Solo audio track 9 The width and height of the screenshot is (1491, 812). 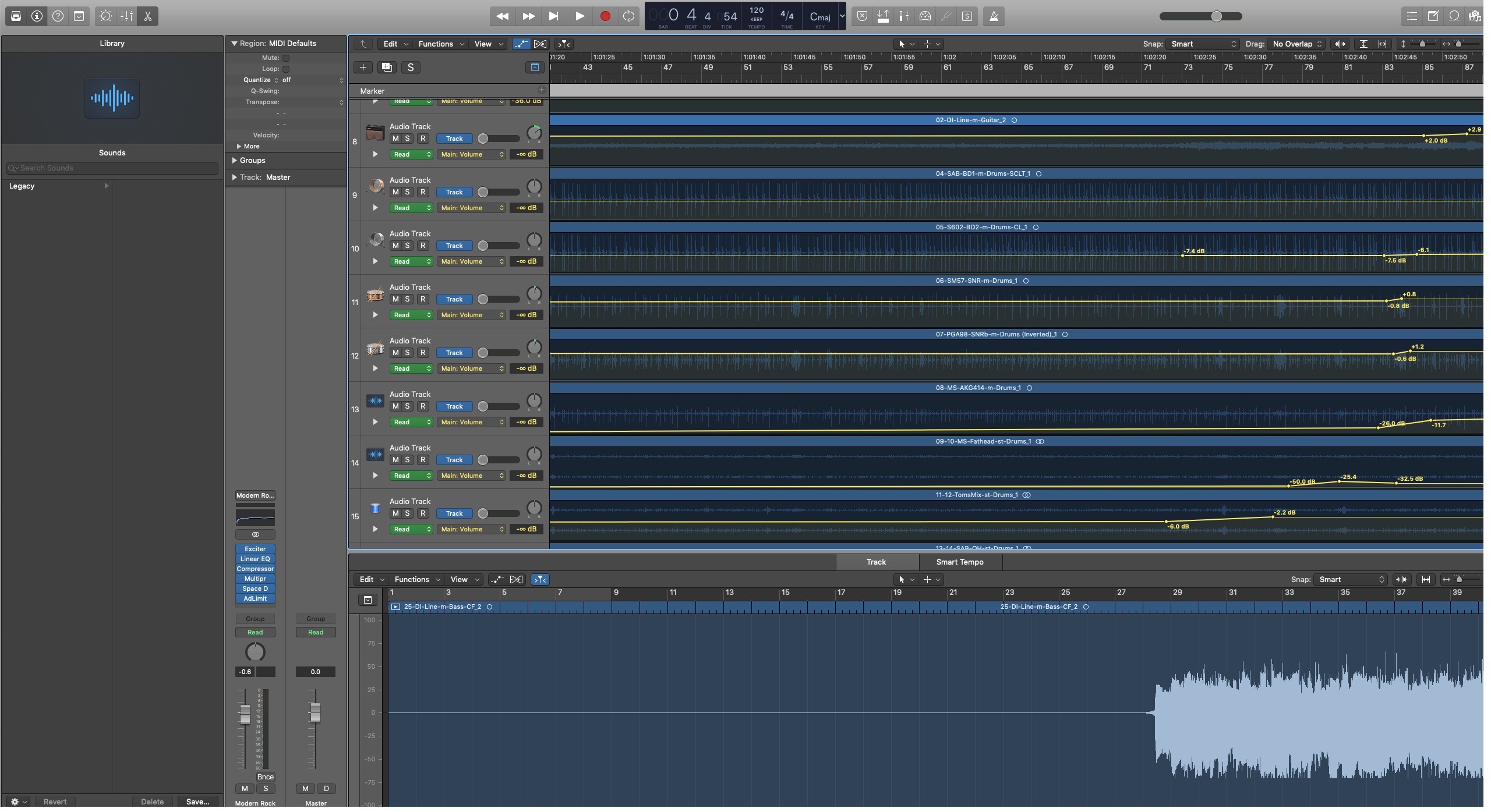tap(407, 192)
